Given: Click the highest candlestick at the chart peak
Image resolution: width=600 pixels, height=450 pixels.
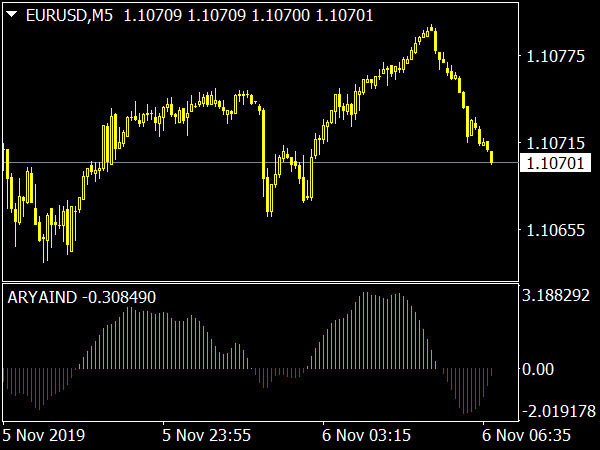Looking at the screenshot, I should [431, 28].
